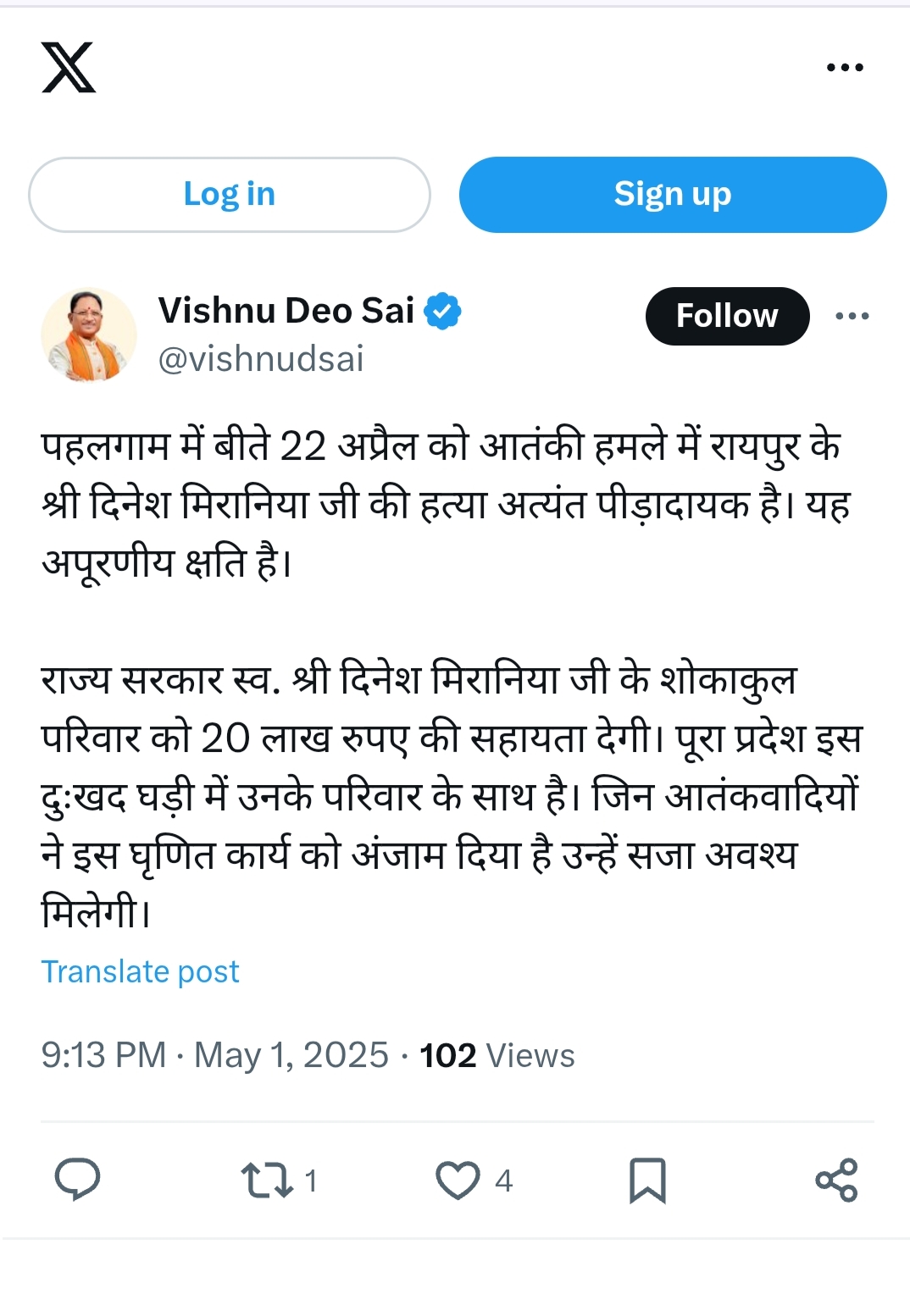Open the top-right more options menu
The width and height of the screenshot is (910, 1316).
coord(845,68)
